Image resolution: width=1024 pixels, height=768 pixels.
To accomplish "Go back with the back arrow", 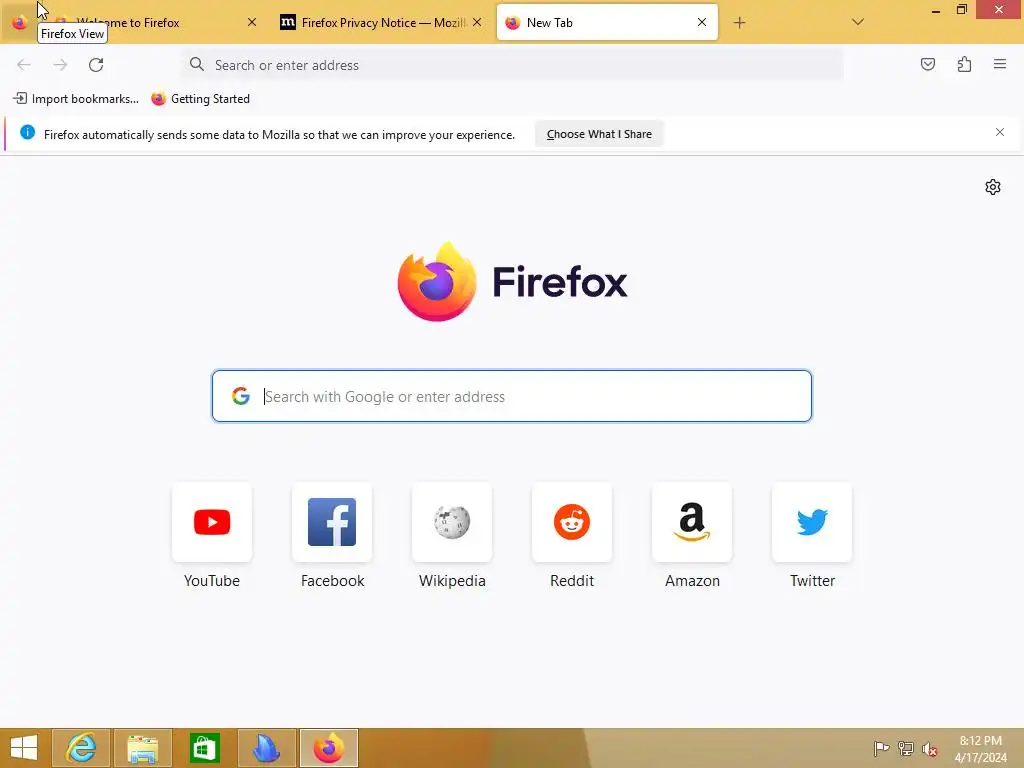I will tap(24, 65).
